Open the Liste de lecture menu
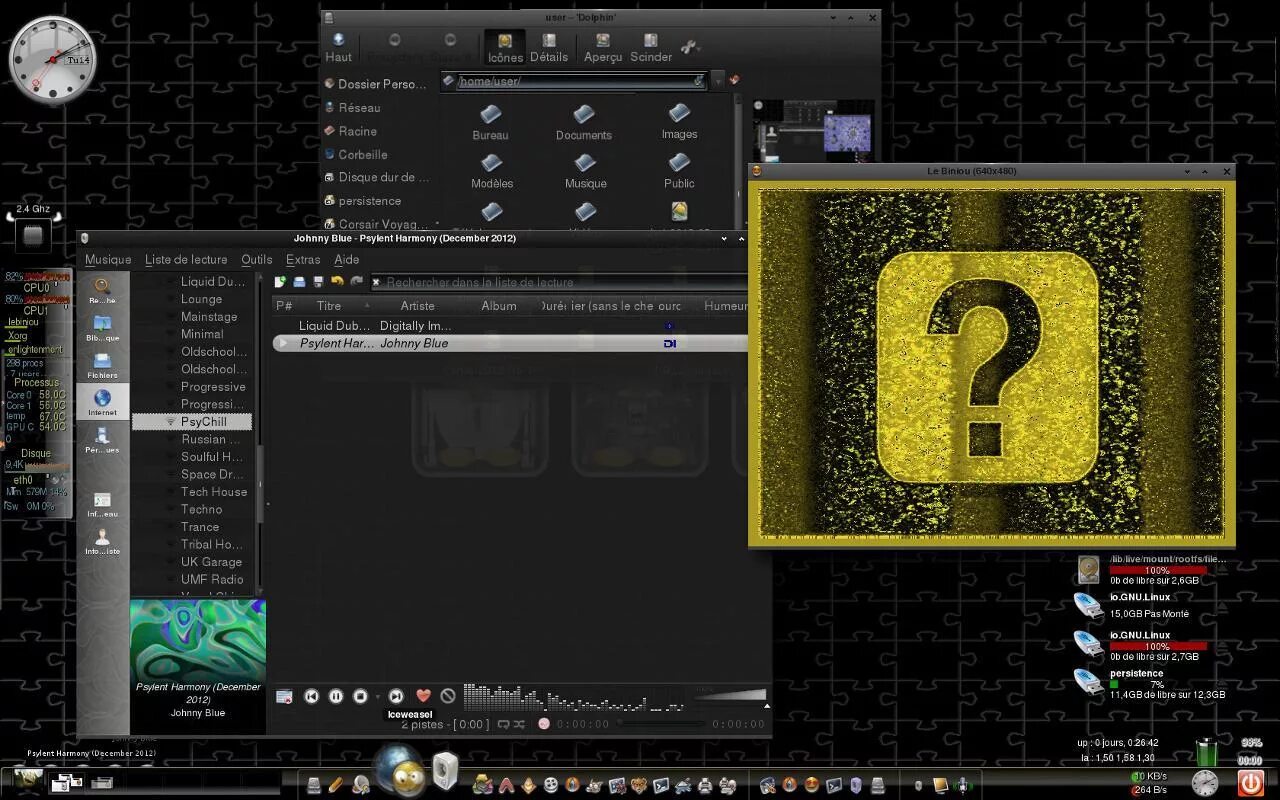The width and height of the screenshot is (1280, 800). (186, 260)
